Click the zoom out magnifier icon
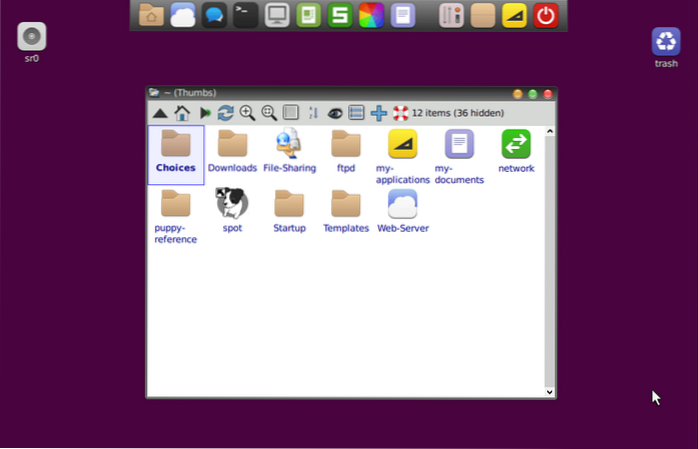Screen dimensions: 698x449 coord(269,114)
